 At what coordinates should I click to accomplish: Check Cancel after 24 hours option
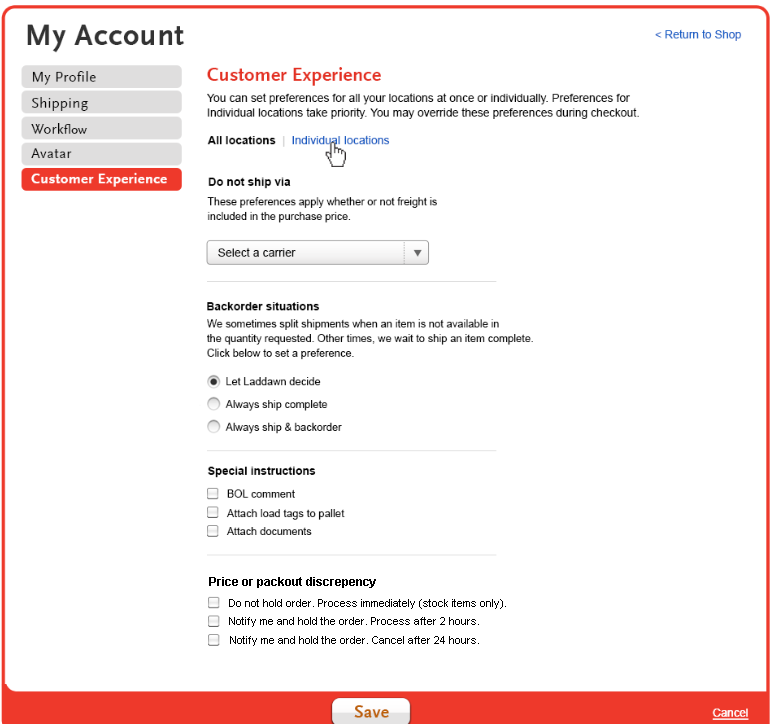pos(213,640)
